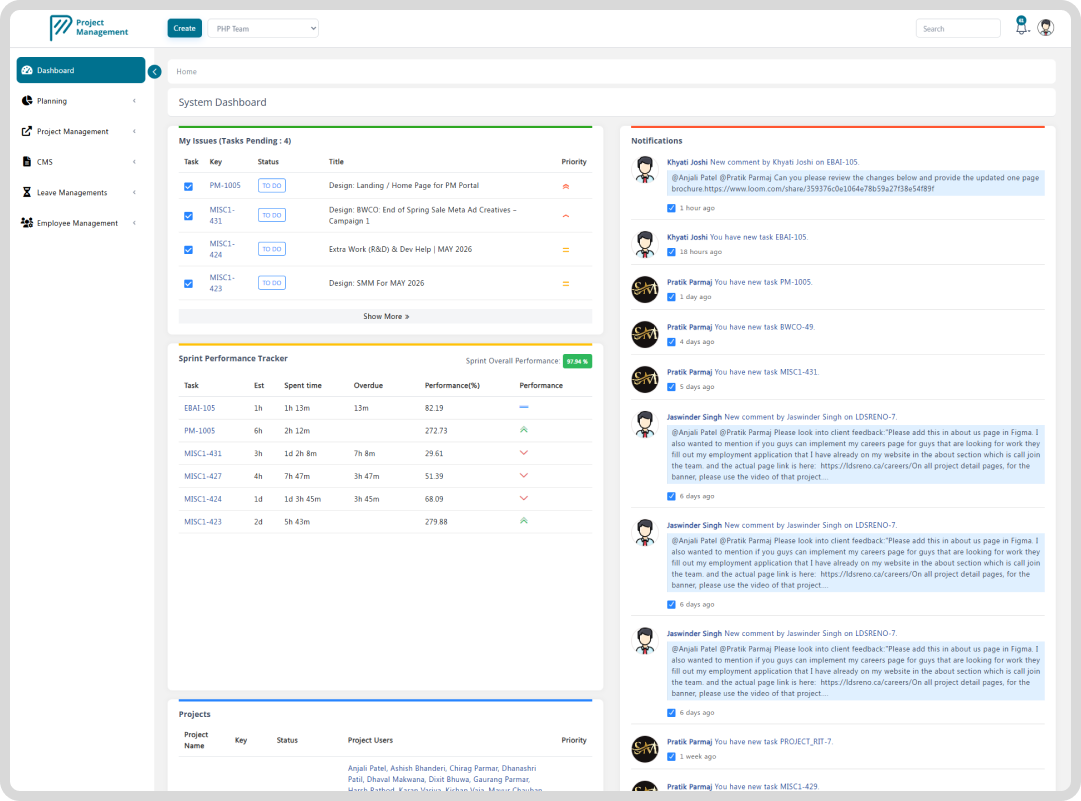Open the Dashboard menu item
Viewport: 1081px width, 801px height.
81,70
